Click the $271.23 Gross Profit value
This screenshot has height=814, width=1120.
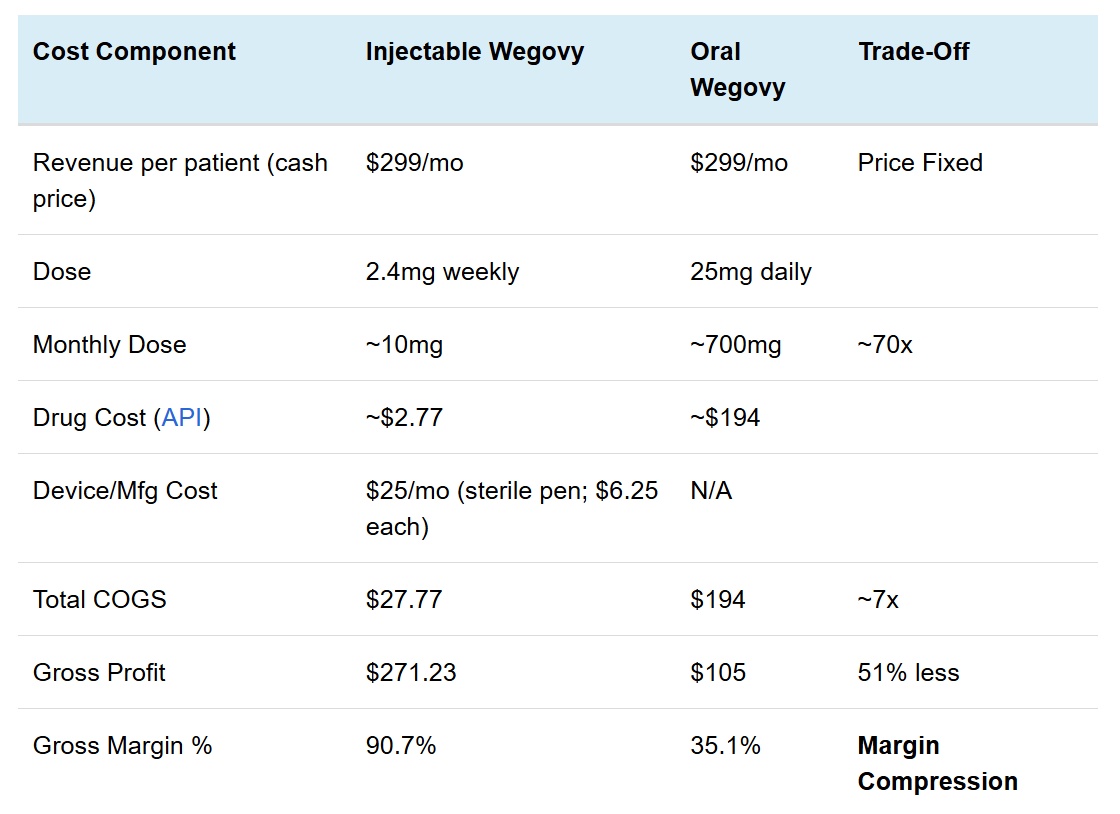point(411,673)
